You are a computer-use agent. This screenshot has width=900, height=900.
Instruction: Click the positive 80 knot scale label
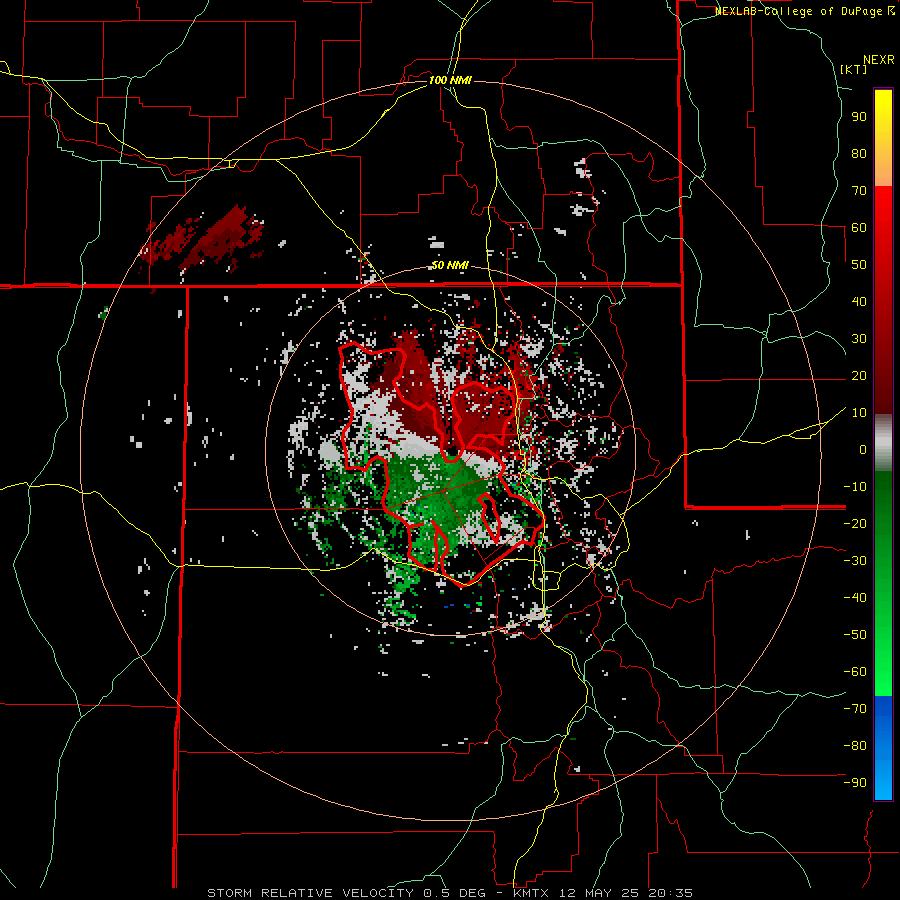coord(859,153)
